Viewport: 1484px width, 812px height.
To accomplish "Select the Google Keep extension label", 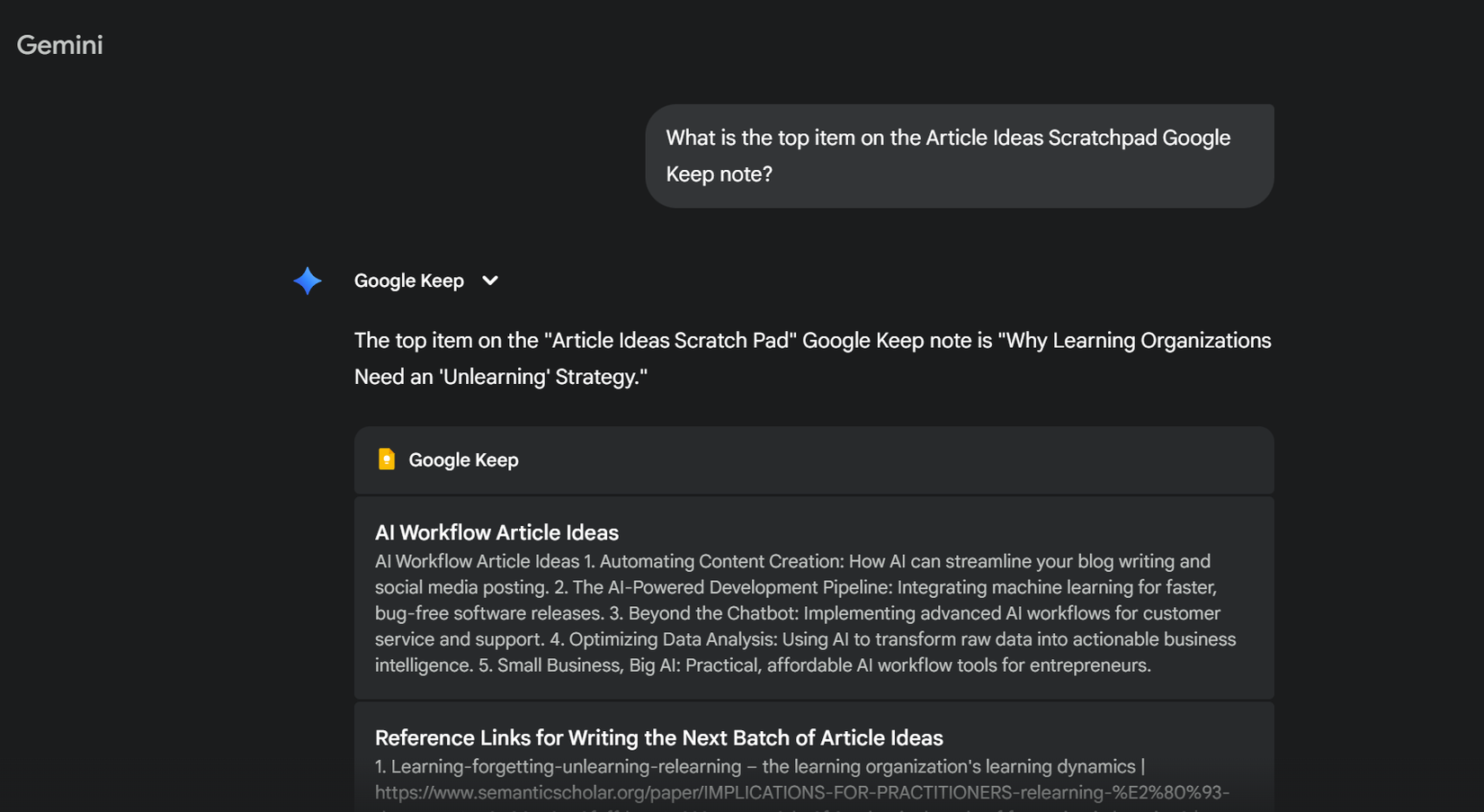I will [x=409, y=281].
